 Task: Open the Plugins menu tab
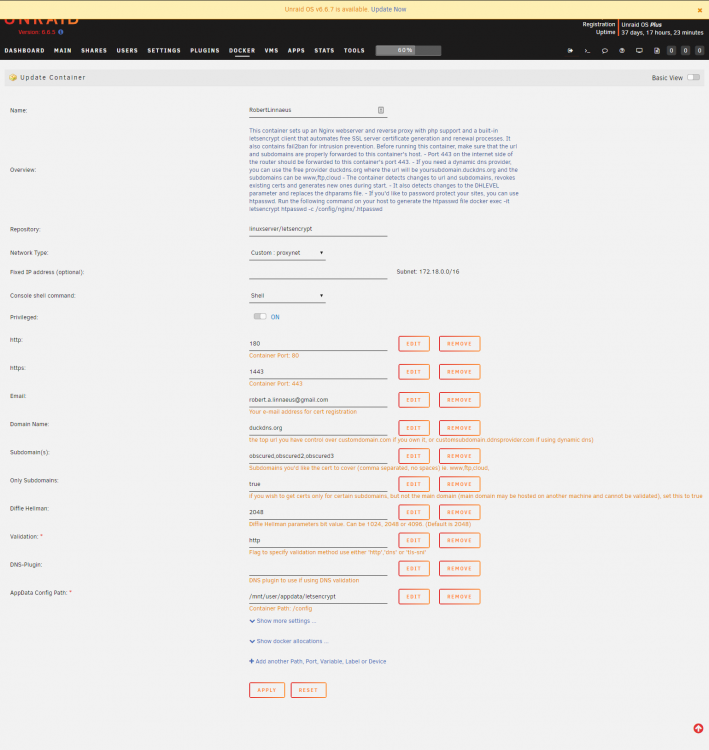click(205, 50)
